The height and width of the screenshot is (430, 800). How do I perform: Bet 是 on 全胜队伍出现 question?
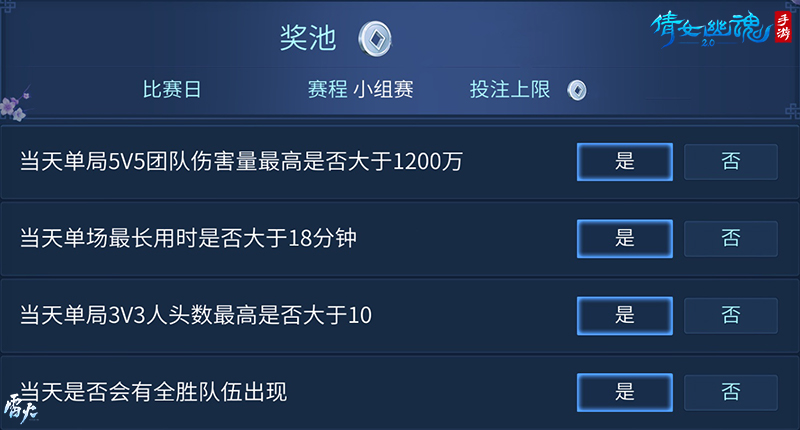click(x=625, y=392)
